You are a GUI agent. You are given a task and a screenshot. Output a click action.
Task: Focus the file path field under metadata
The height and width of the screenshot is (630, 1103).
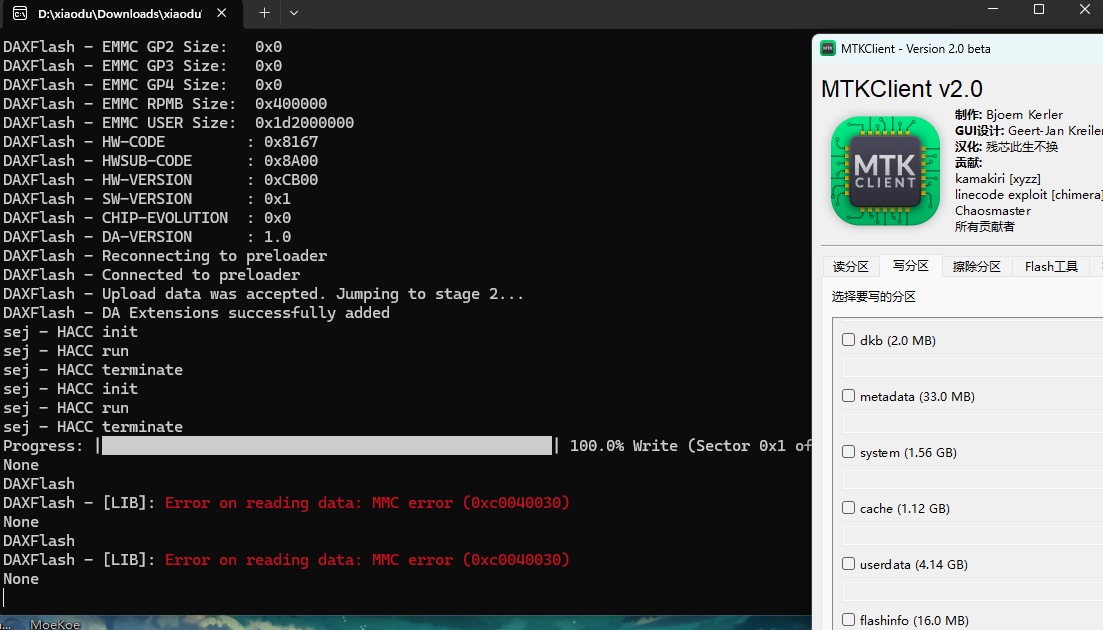973,423
